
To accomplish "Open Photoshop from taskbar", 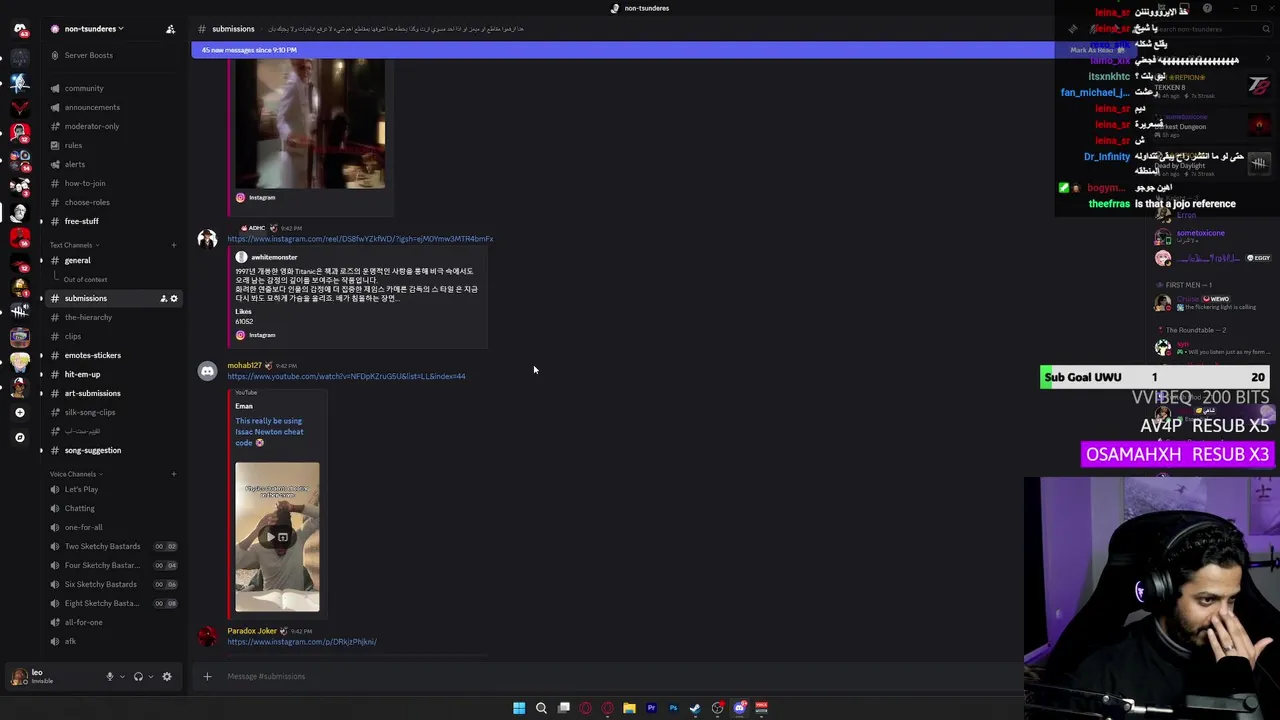I will coord(673,708).
